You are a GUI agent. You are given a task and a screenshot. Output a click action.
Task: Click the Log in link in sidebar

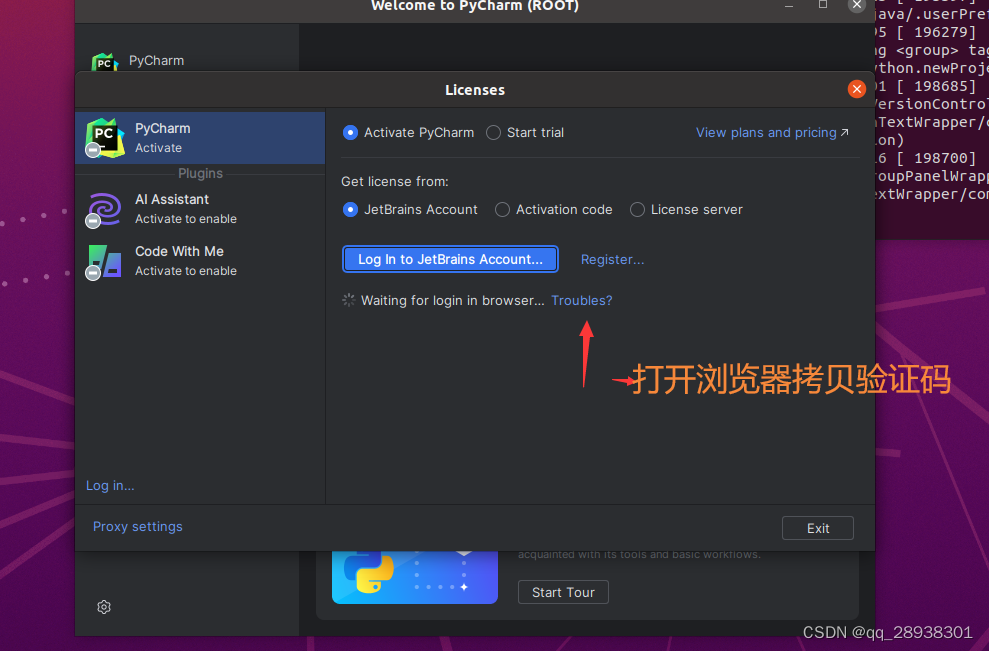[110, 485]
